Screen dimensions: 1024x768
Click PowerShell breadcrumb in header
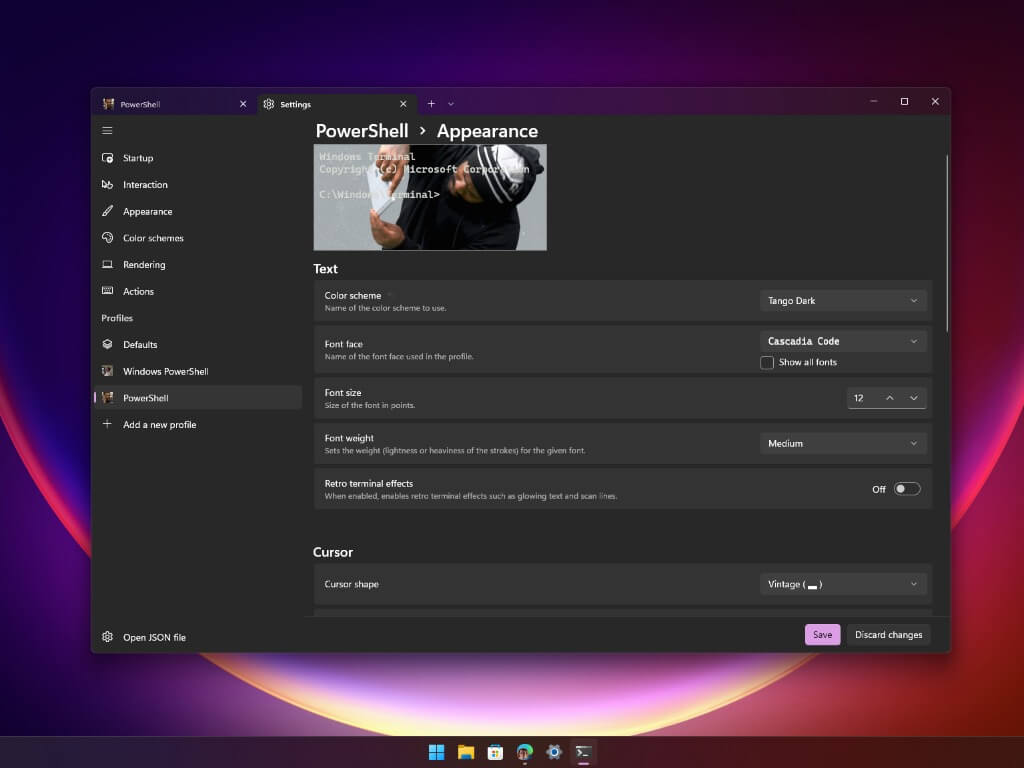(362, 131)
